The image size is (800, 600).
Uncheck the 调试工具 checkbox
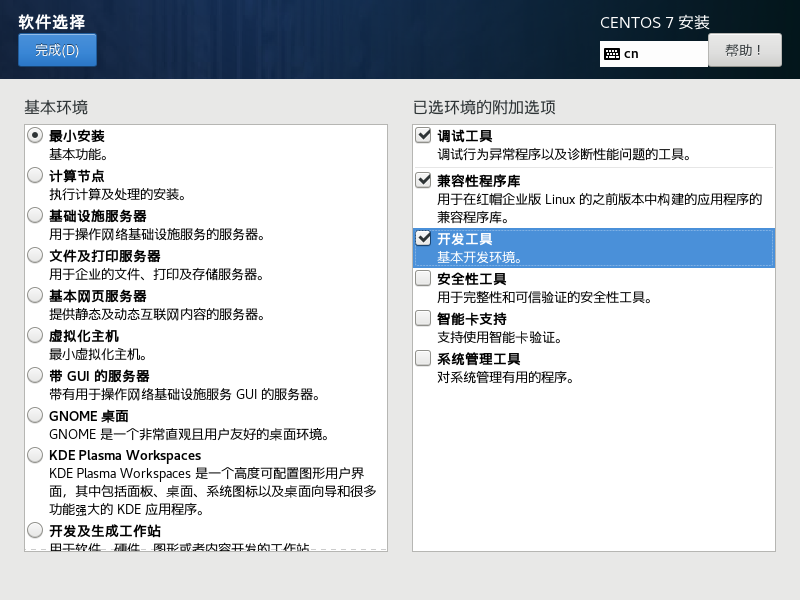coord(423,135)
